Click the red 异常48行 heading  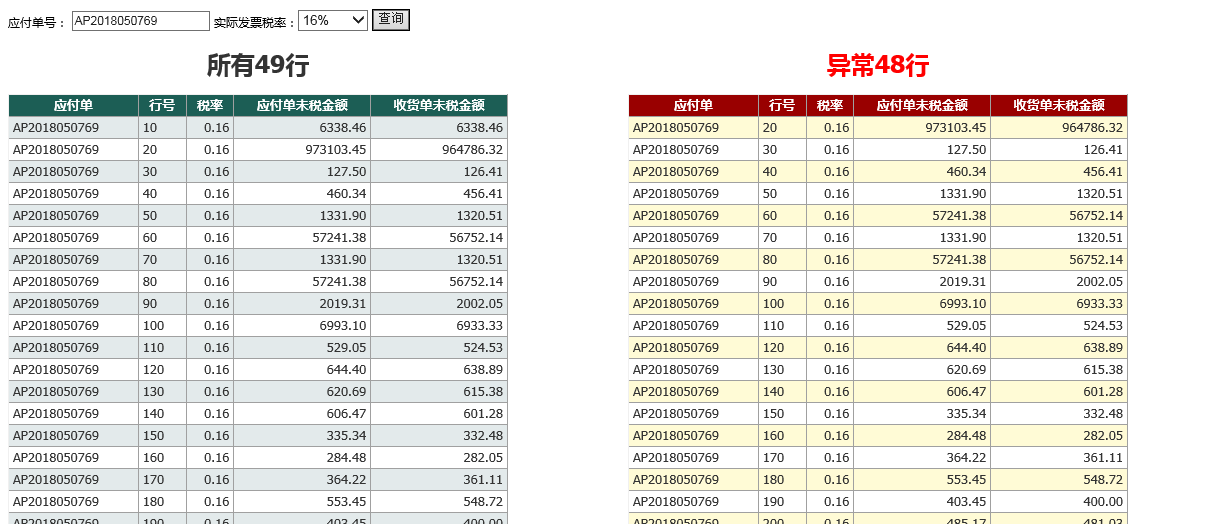pos(877,66)
